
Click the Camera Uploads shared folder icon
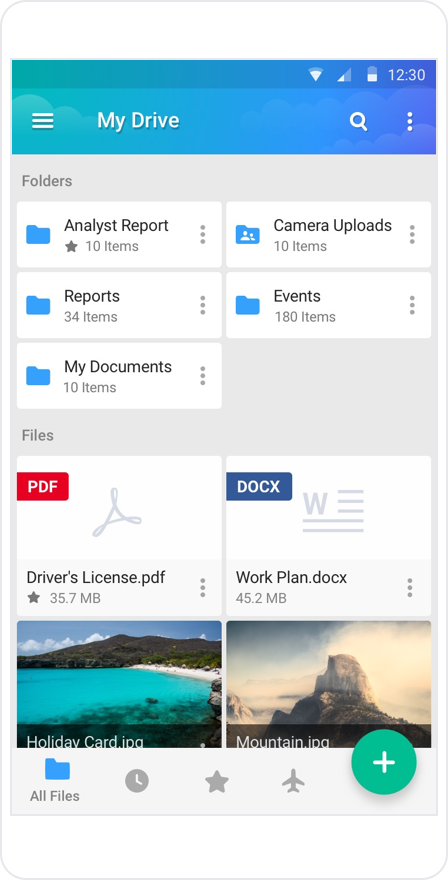coord(248,235)
